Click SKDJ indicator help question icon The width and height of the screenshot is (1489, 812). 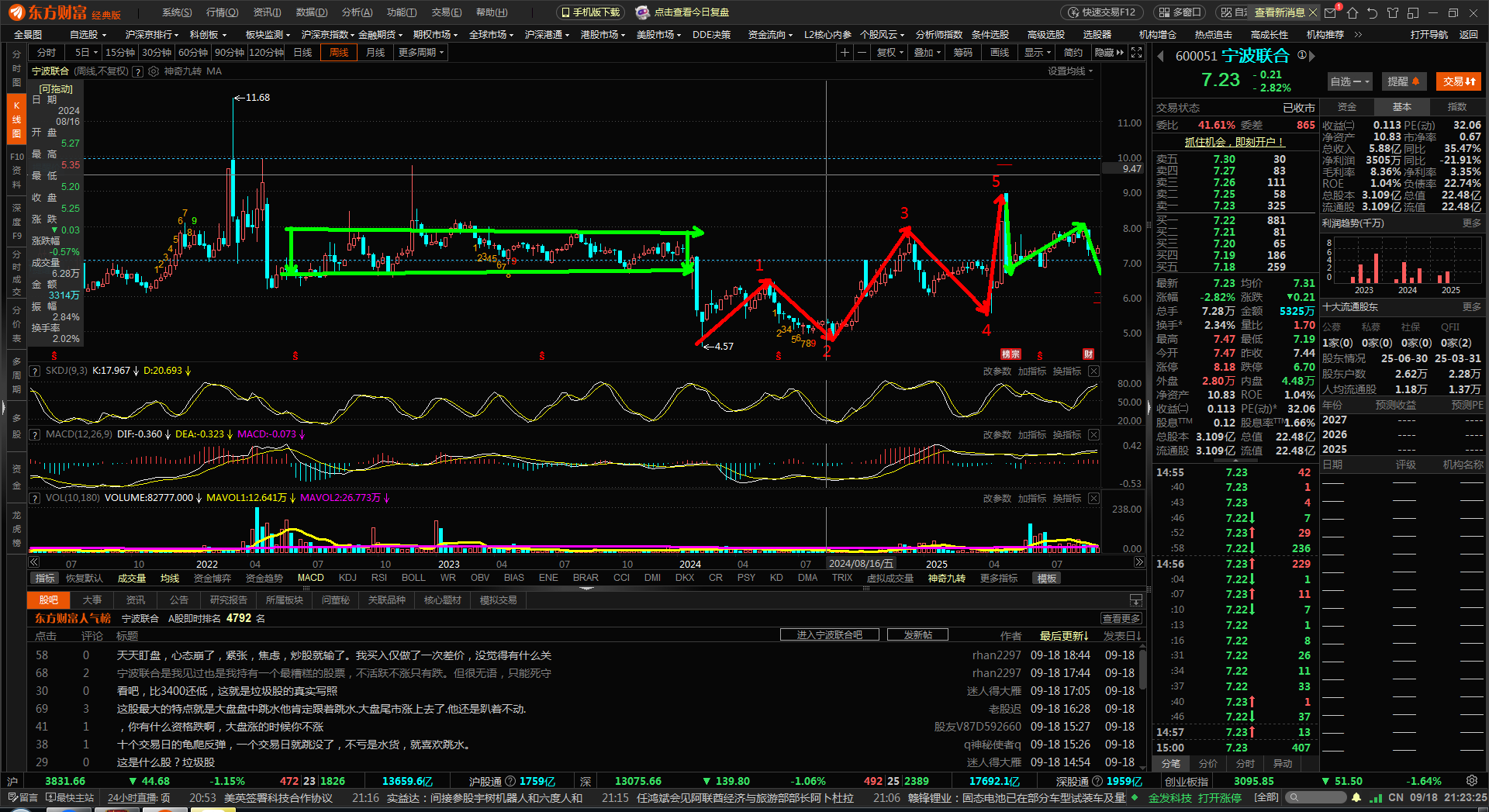click(35, 371)
